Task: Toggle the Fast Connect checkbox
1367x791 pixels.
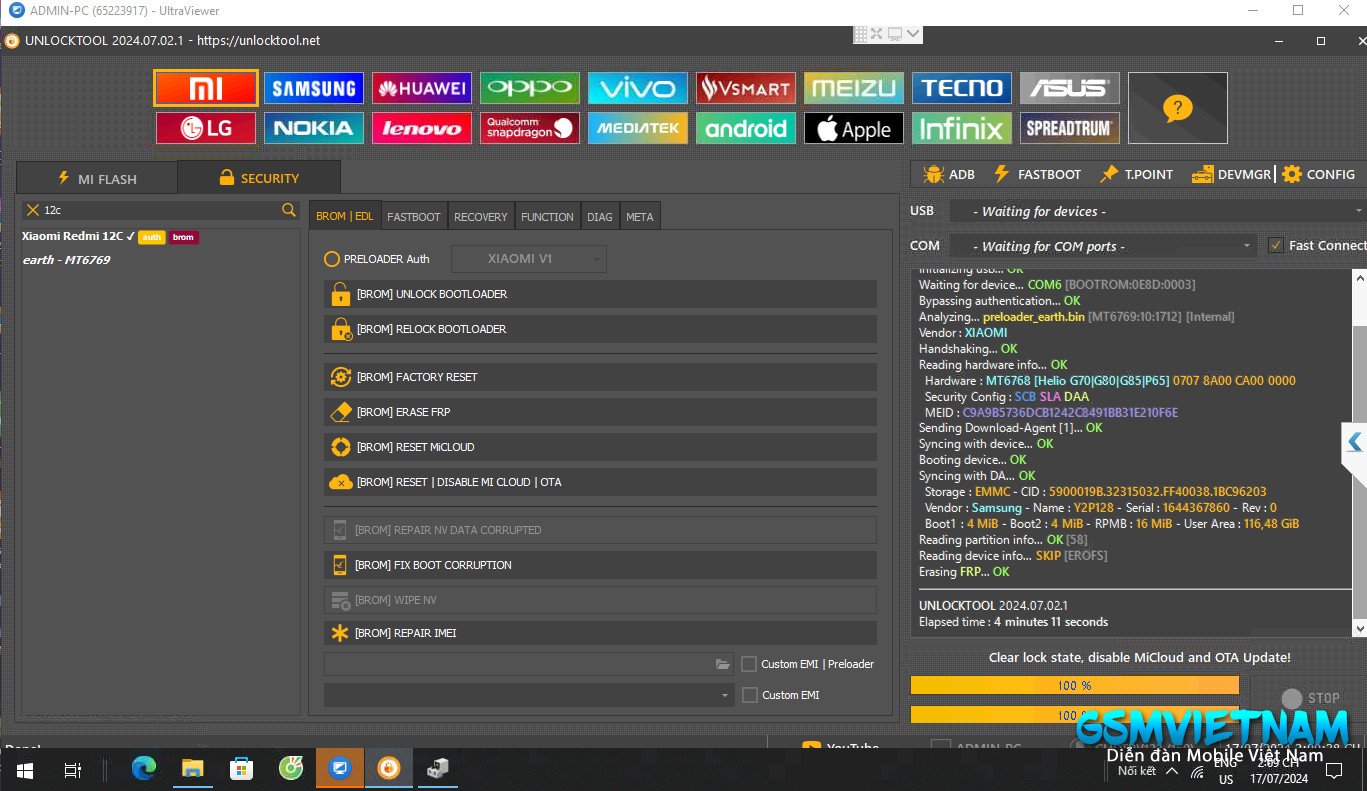Action: [x=1275, y=245]
